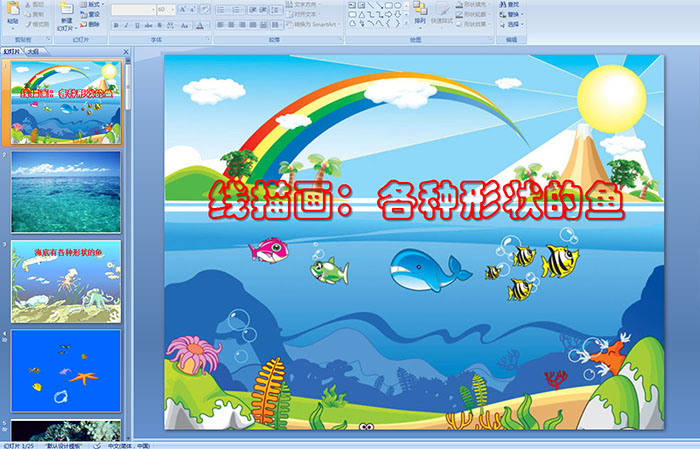Image resolution: width=700 pixels, height=449 pixels.
Task: Open the Character Spacing (AV) dropdown
Action: 171,25
